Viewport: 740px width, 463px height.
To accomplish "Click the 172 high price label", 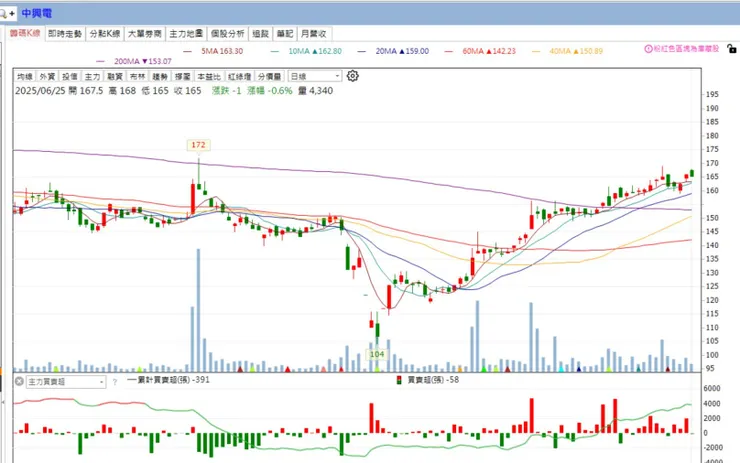I will [x=198, y=145].
